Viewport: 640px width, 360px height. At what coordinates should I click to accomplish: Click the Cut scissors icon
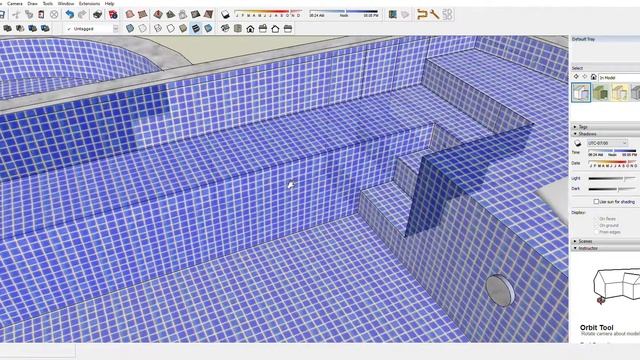click(x=16, y=15)
